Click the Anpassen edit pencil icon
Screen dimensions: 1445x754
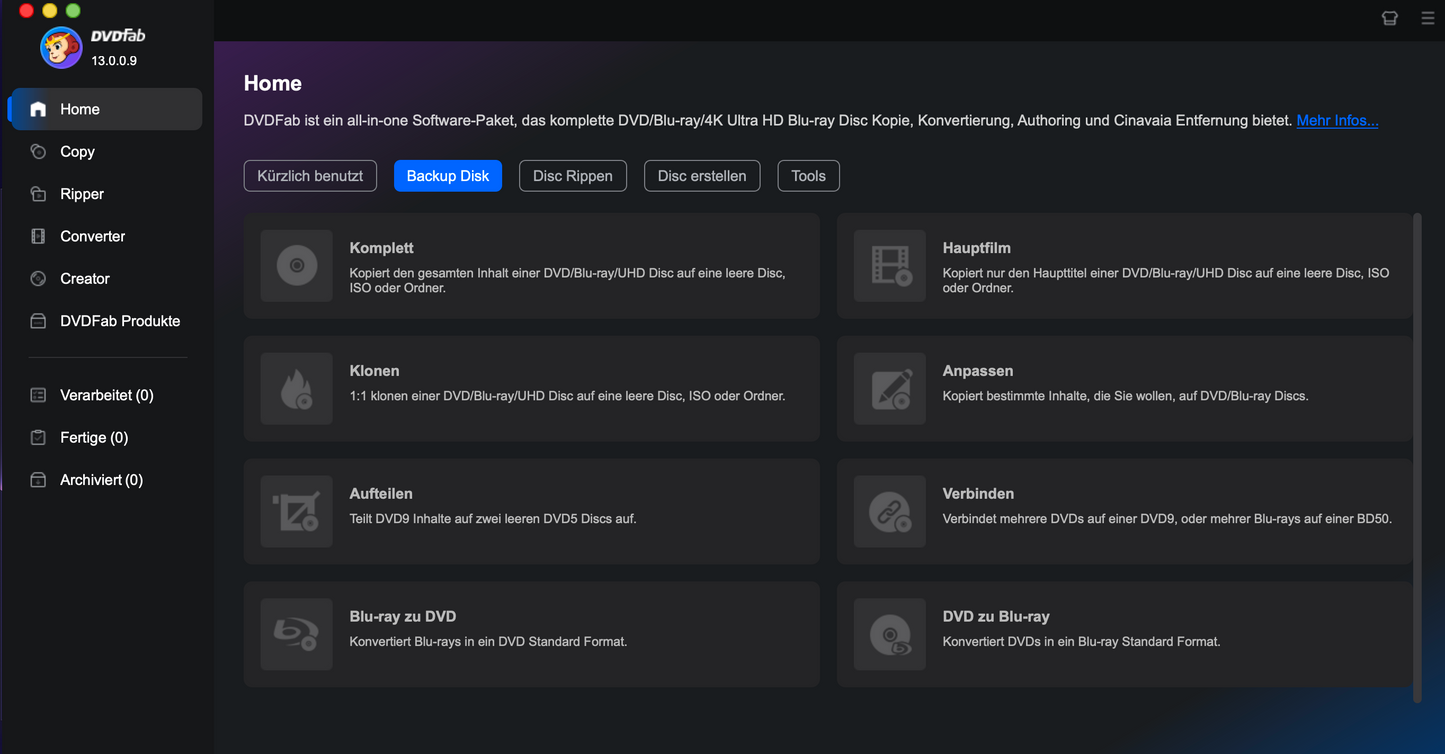point(889,389)
